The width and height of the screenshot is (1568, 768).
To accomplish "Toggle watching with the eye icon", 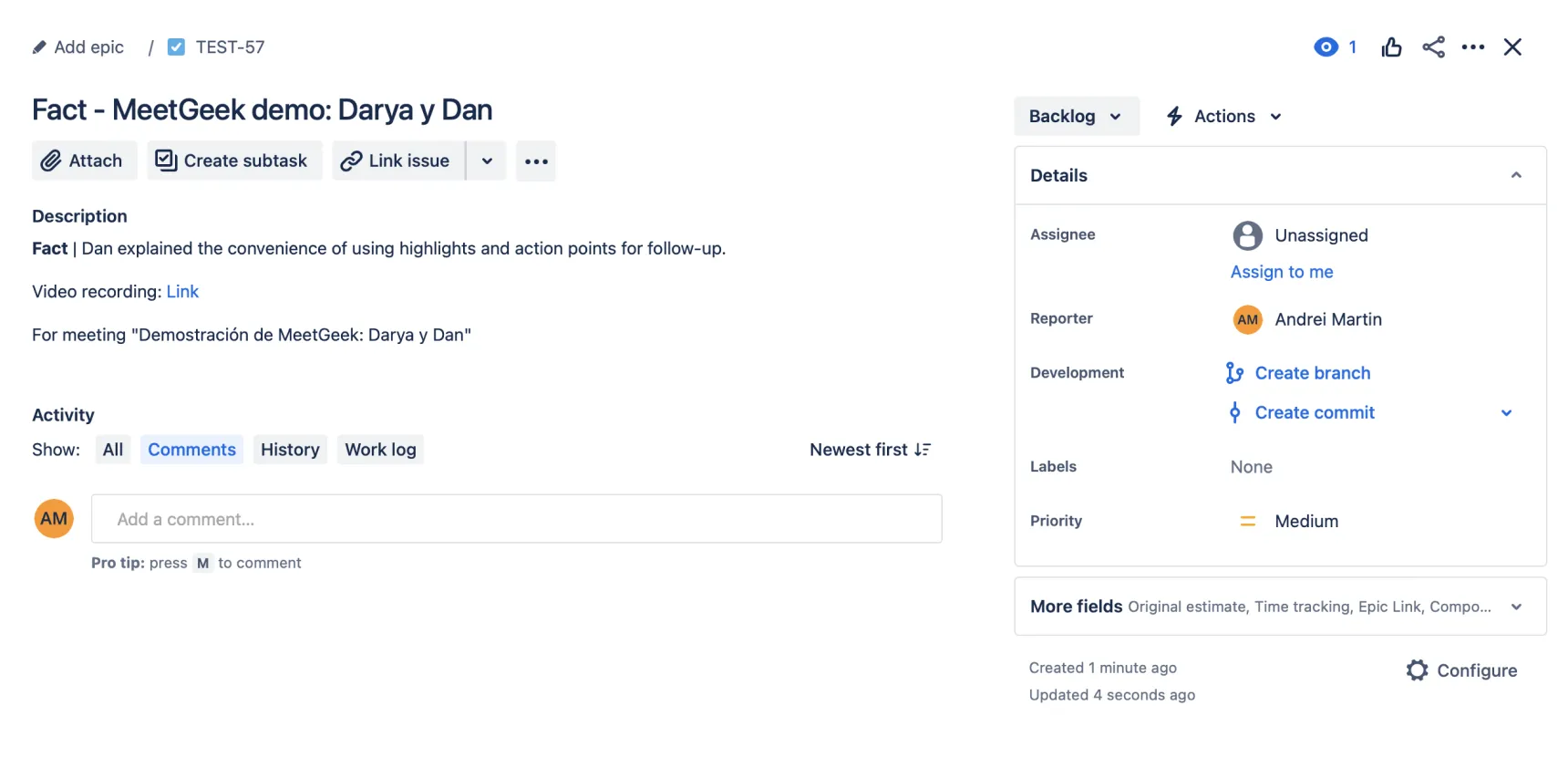I will tap(1326, 47).
